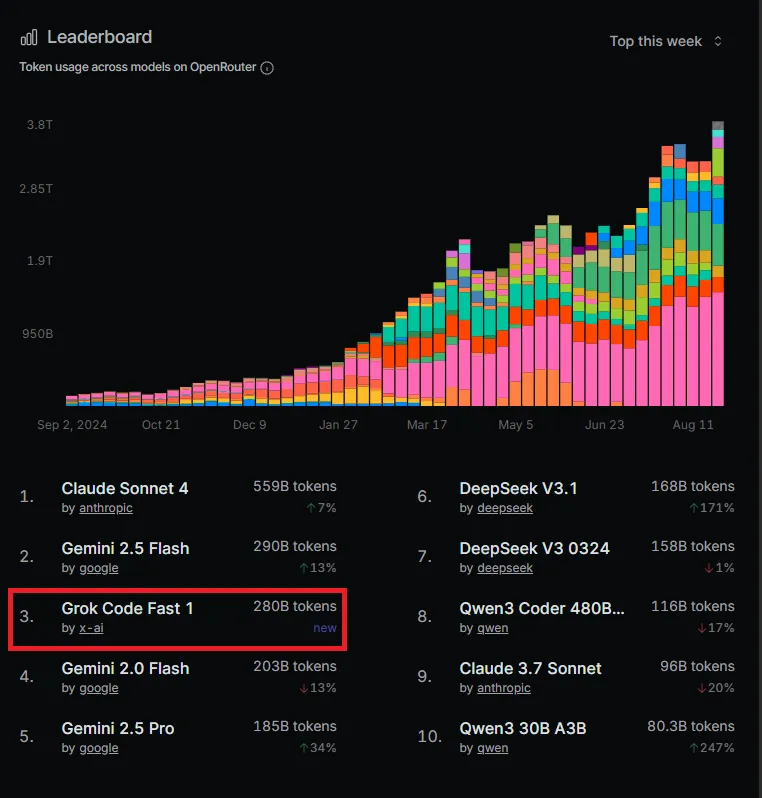Click the info icon beside OpenRouter
Image resolution: width=762 pixels, height=798 pixels.
coord(267,68)
